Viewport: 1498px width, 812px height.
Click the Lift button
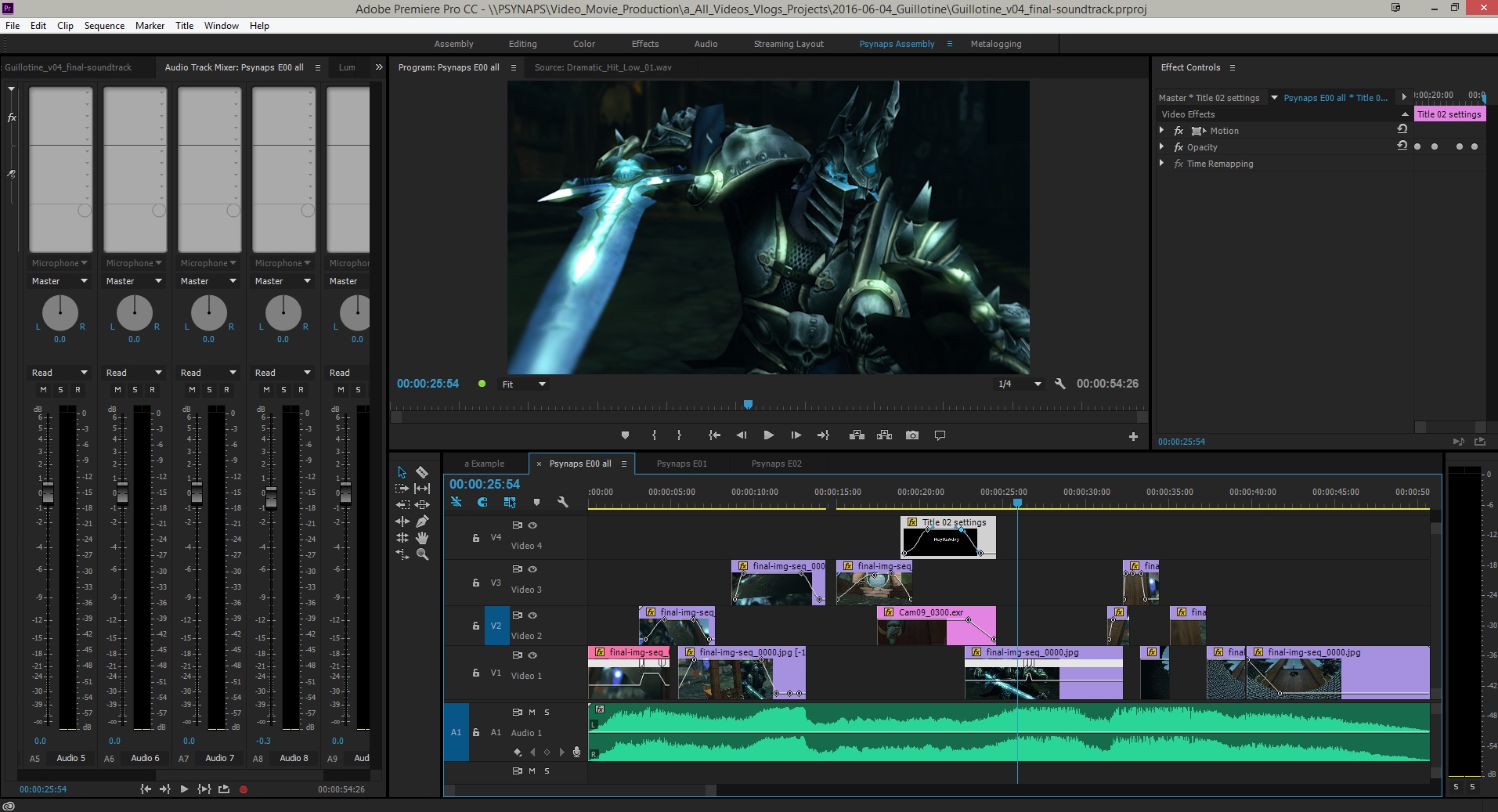[x=857, y=435]
